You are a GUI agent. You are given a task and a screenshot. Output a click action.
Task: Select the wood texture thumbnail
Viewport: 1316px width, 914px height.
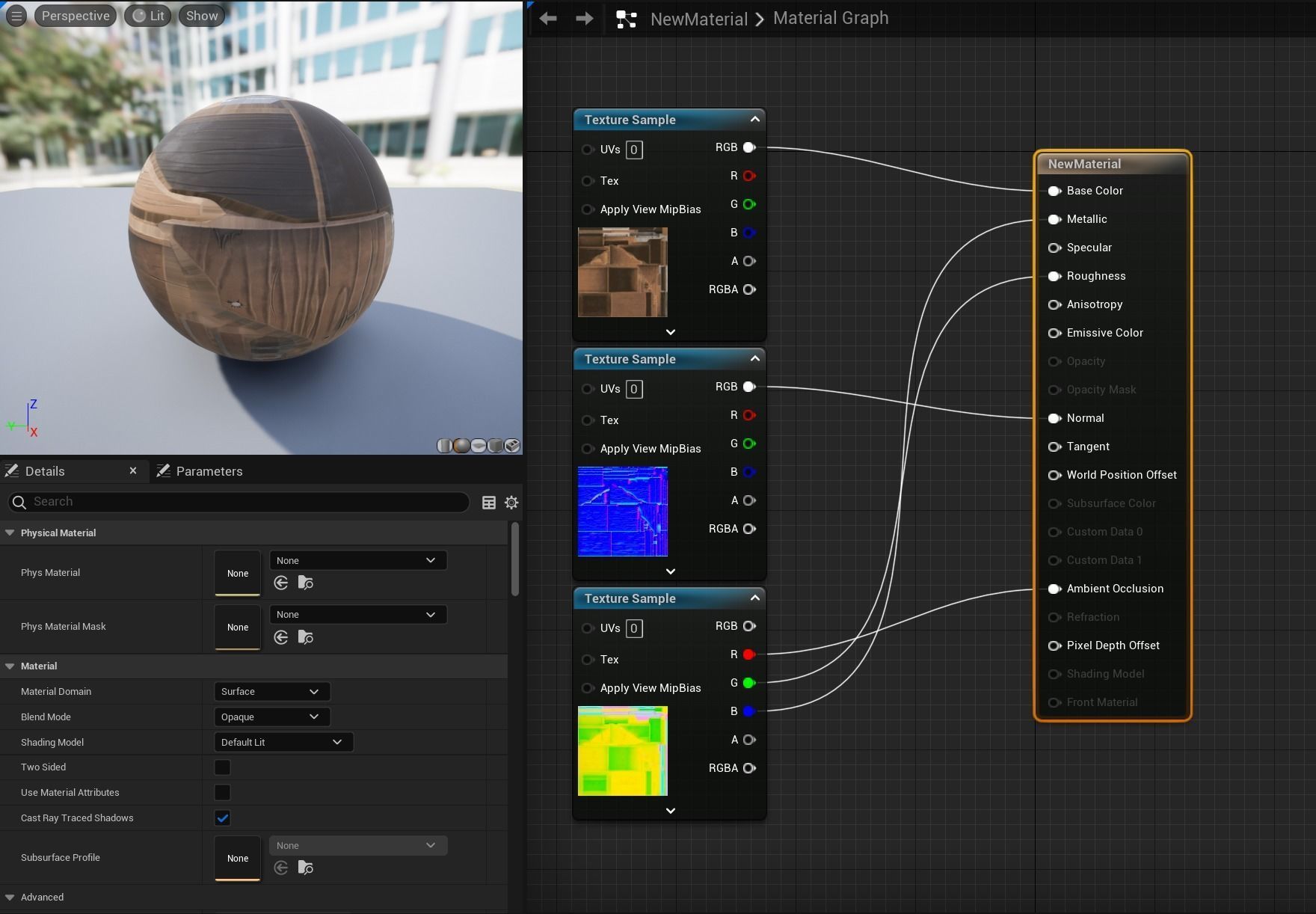pos(623,272)
